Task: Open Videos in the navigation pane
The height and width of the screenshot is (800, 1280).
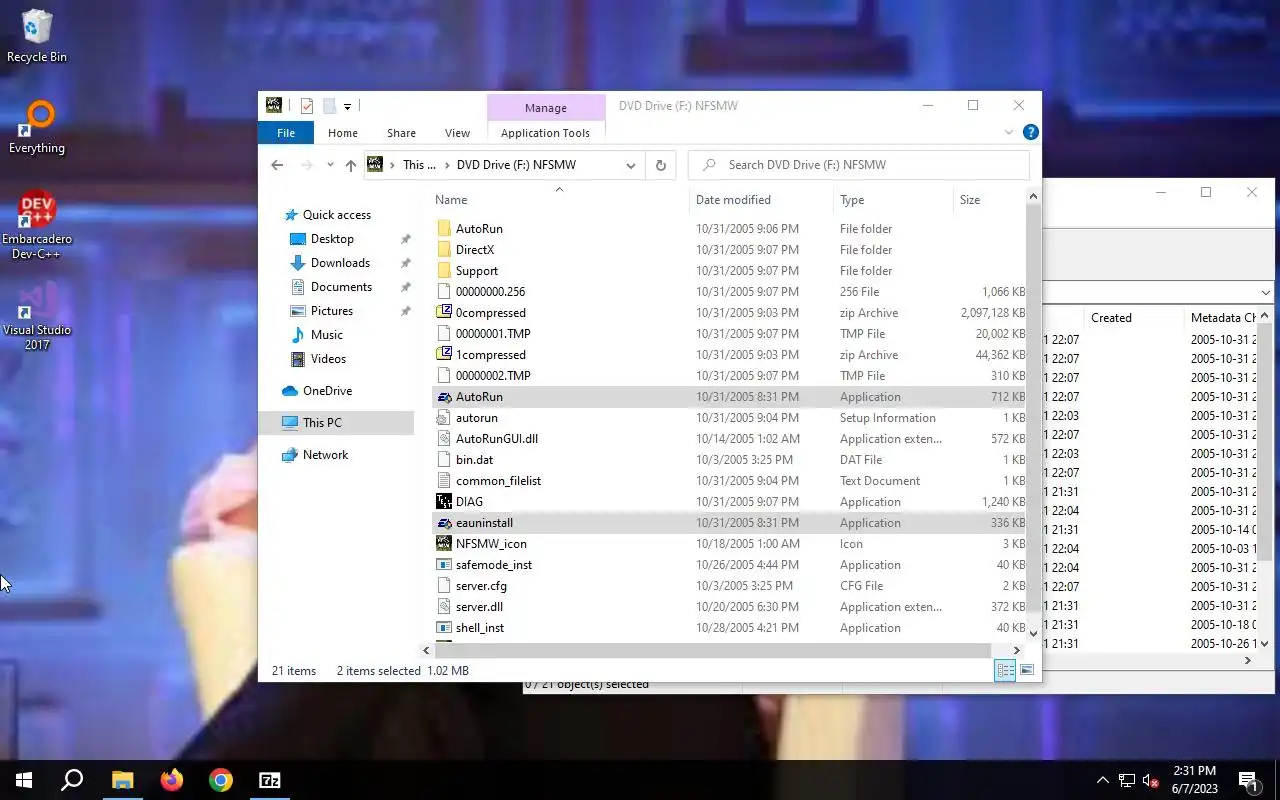Action: (x=328, y=359)
